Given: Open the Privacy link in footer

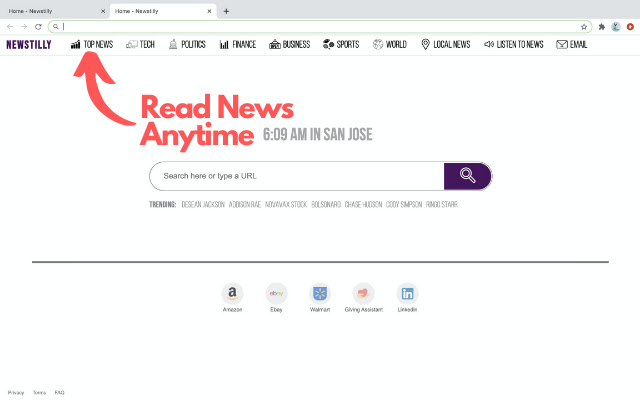Looking at the screenshot, I should [x=16, y=393].
